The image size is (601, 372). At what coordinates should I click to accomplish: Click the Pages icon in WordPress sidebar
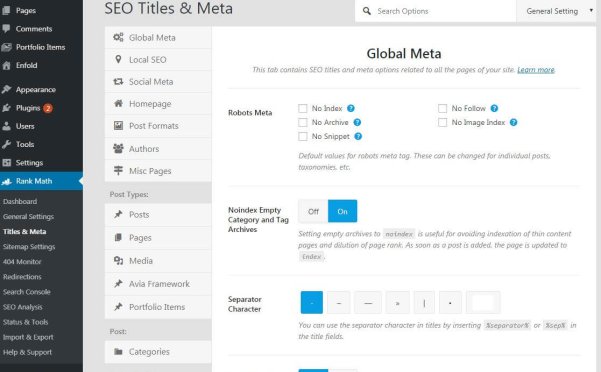click(6, 11)
